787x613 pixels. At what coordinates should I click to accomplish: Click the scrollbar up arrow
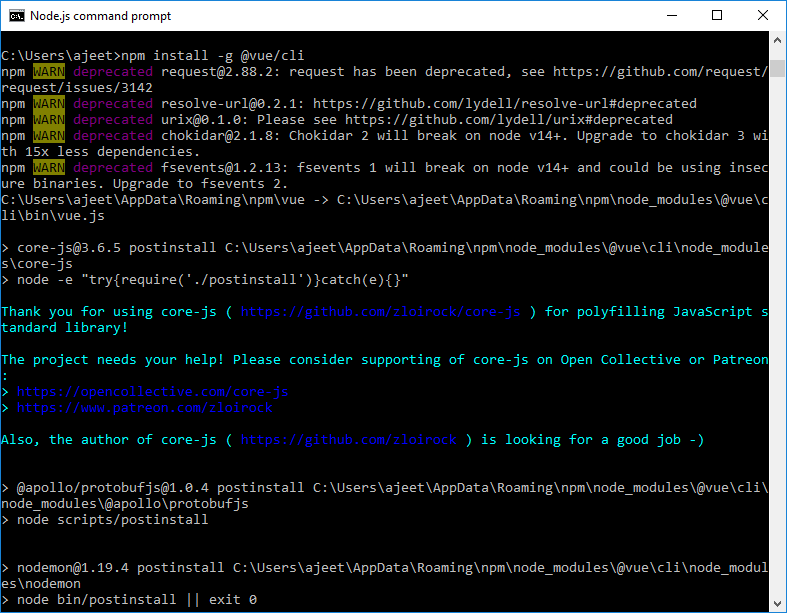[x=777, y=40]
